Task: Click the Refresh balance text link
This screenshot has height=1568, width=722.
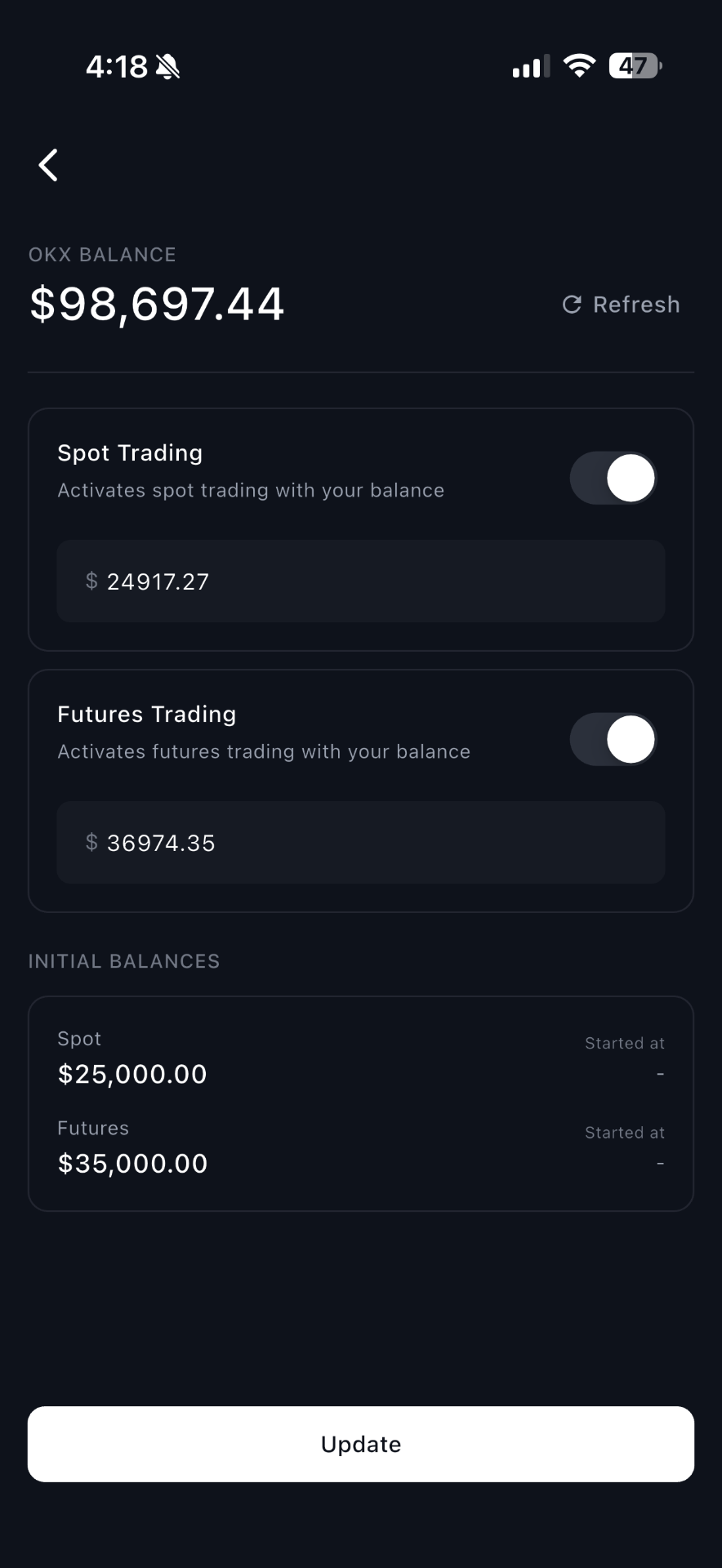Action: tap(636, 305)
